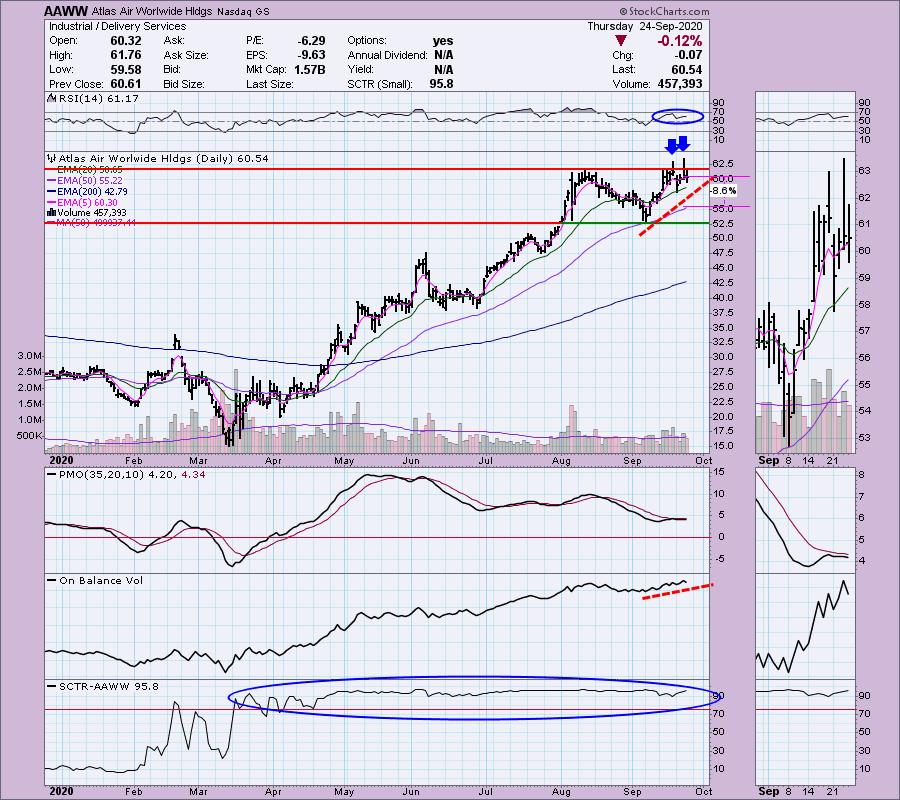The width and height of the screenshot is (900, 800).
Task: Click the 3.0M volume scale label
Action: pos(30,356)
